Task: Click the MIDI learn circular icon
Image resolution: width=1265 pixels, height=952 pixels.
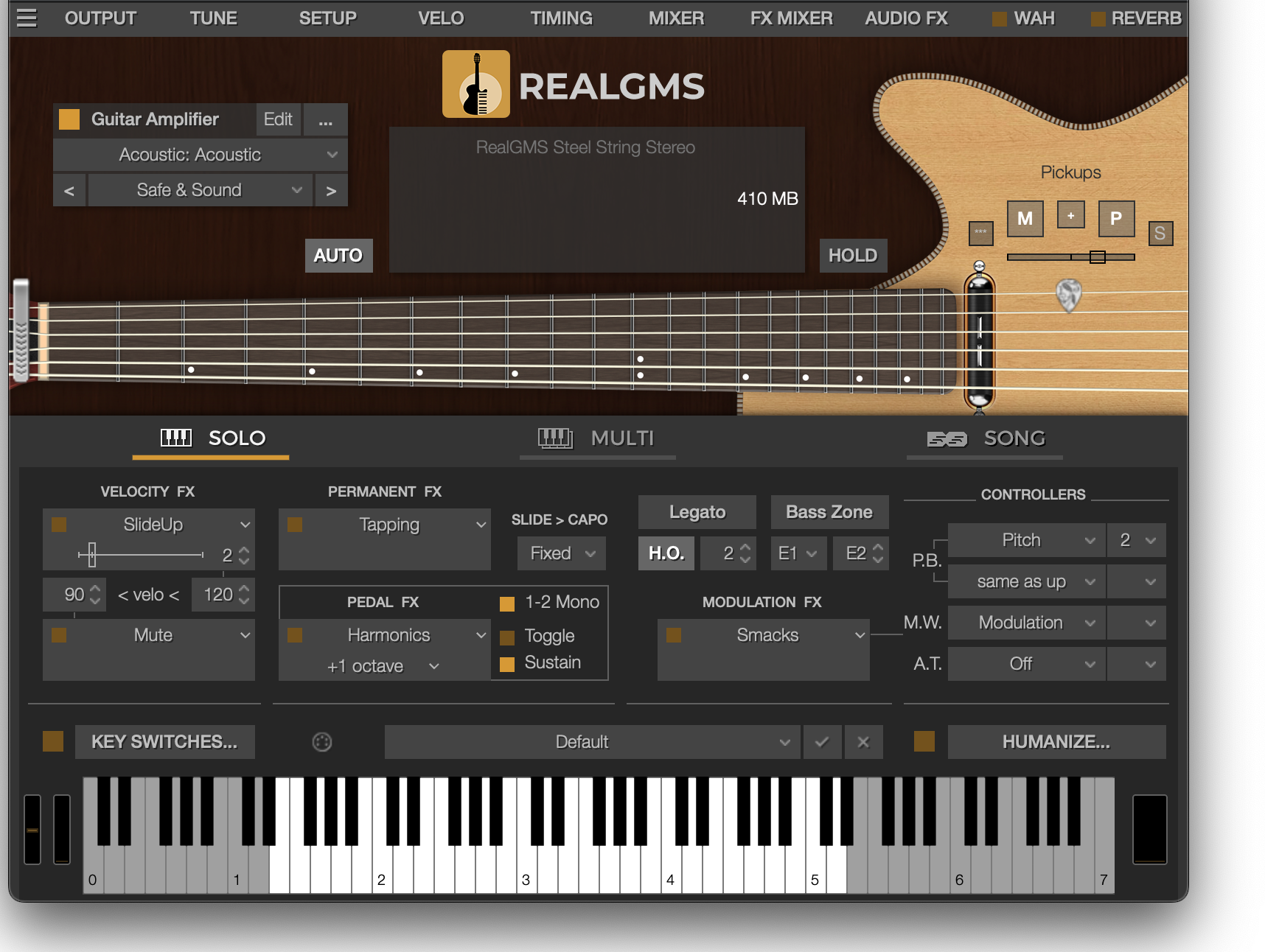Action: (x=322, y=742)
